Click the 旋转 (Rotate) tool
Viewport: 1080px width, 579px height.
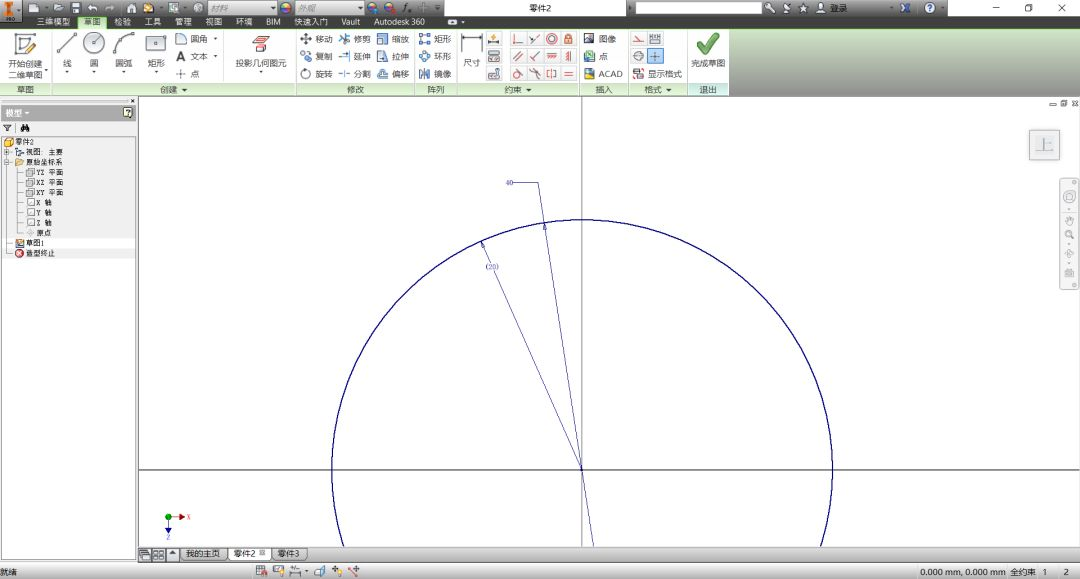(x=316, y=74)
